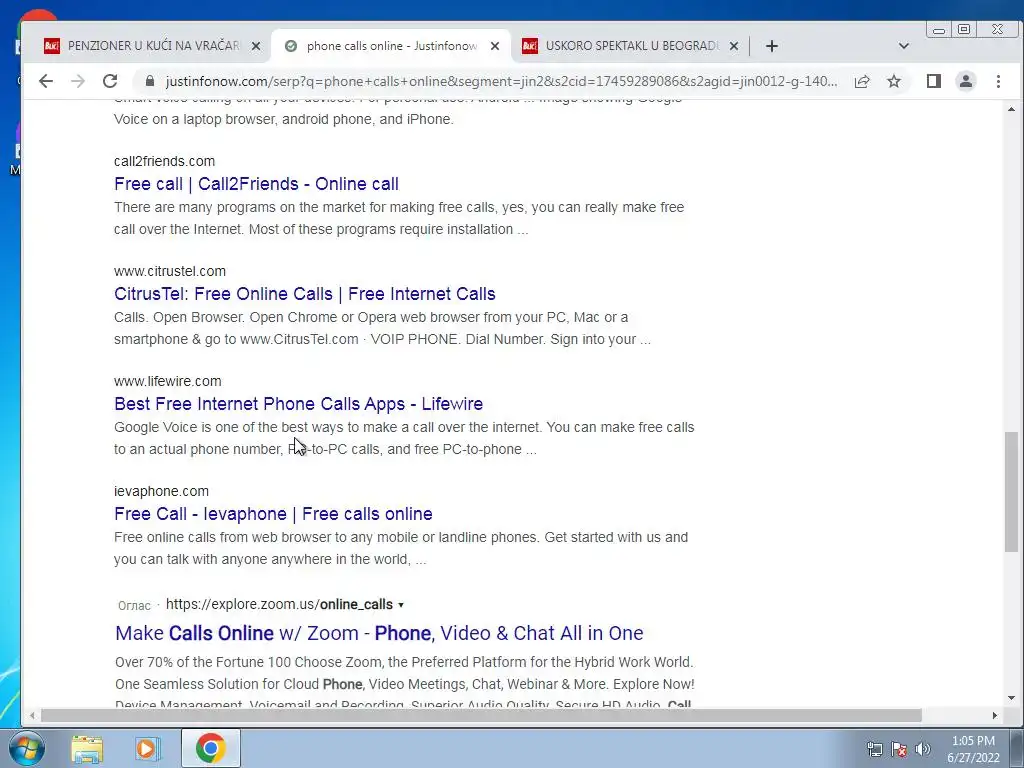This screenshot has height=768, width=1024.
Task: Expand the Zoom ad URL dropdown arrow
Action: coord(401,605)
